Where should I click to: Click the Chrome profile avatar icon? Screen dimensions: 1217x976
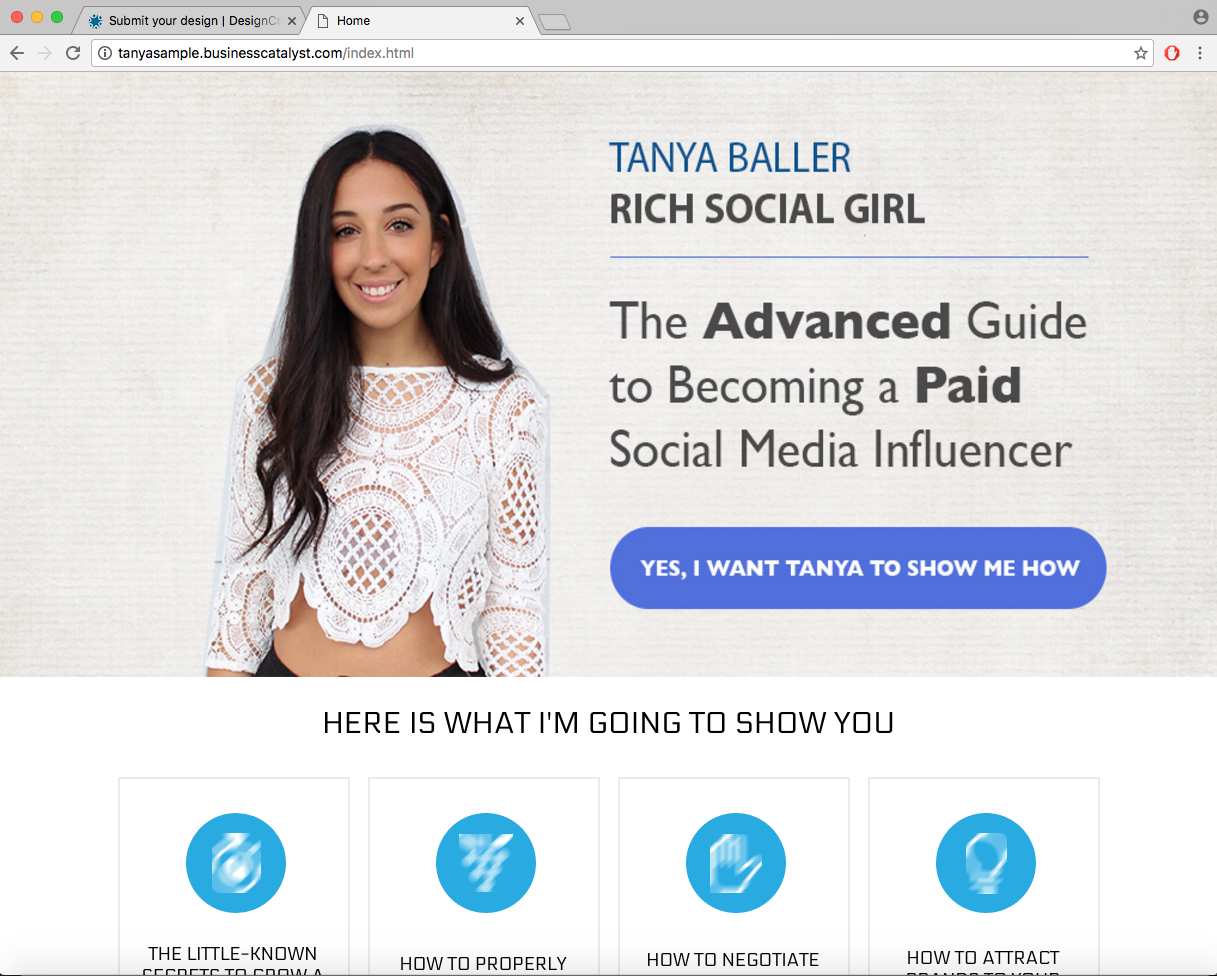pyautogui.click(x=1200, y=17)
